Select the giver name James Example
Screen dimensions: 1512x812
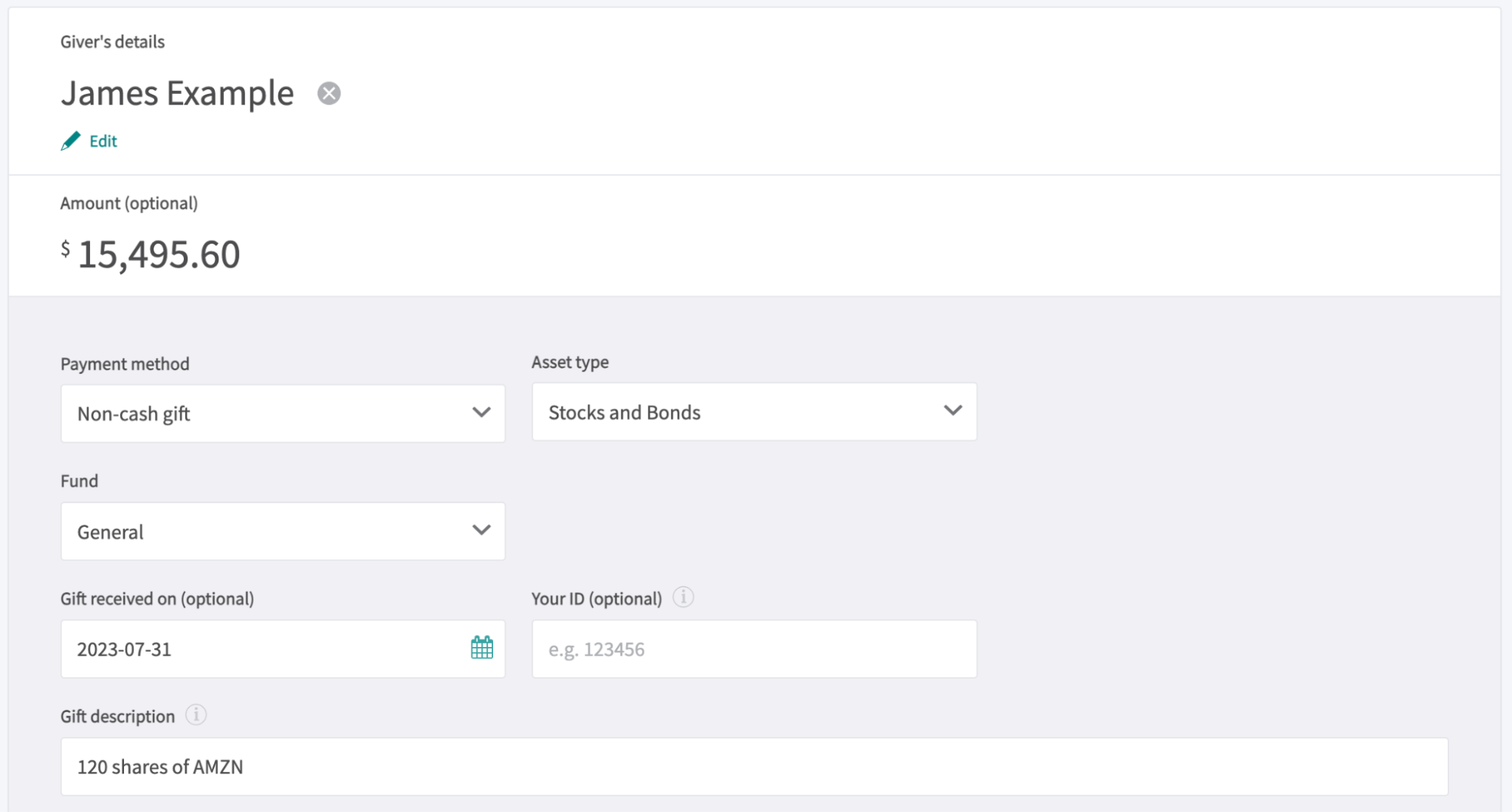pos(177,93)
